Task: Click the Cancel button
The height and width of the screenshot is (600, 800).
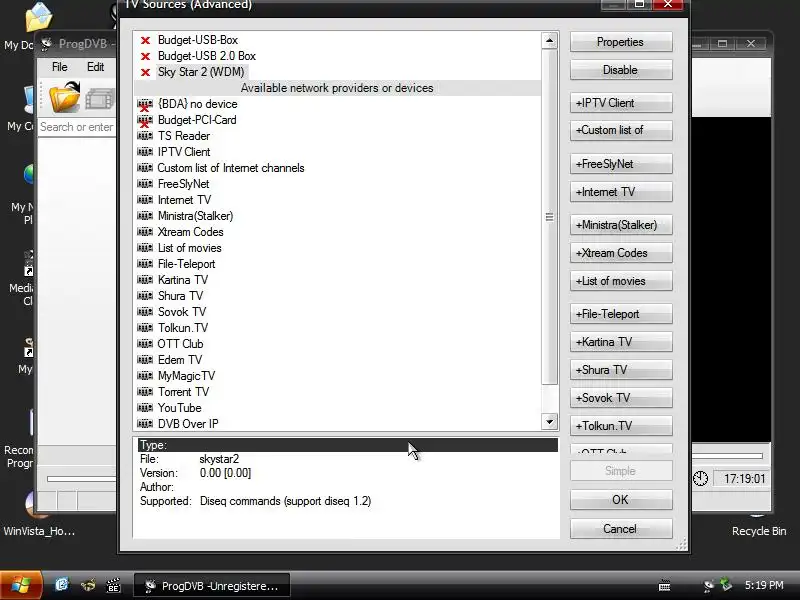Action: [620, 529]
